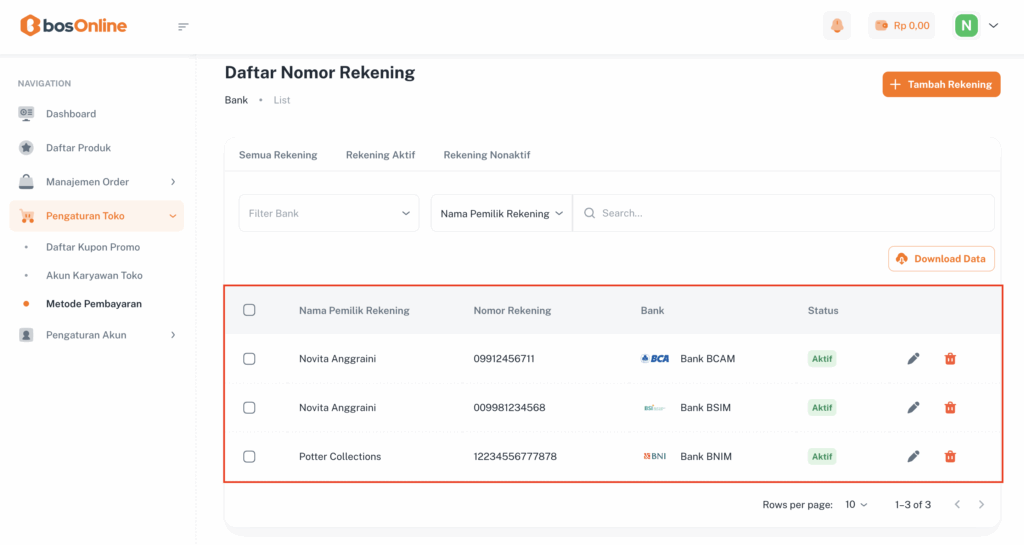1024x545 pixels.
Task: Click the Tambah Rekening button
Action: coord(941,85)
